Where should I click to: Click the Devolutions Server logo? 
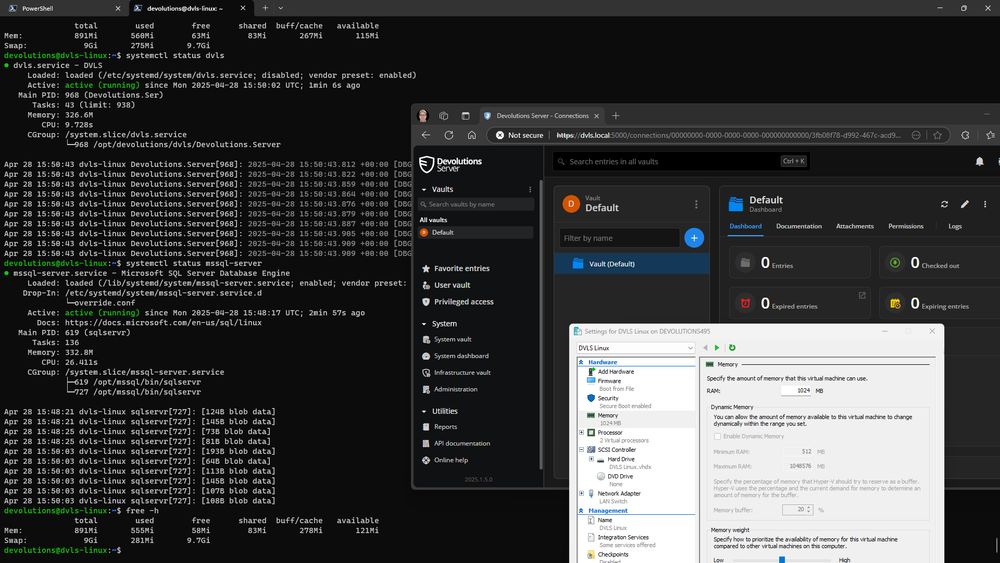pos(450,164)
